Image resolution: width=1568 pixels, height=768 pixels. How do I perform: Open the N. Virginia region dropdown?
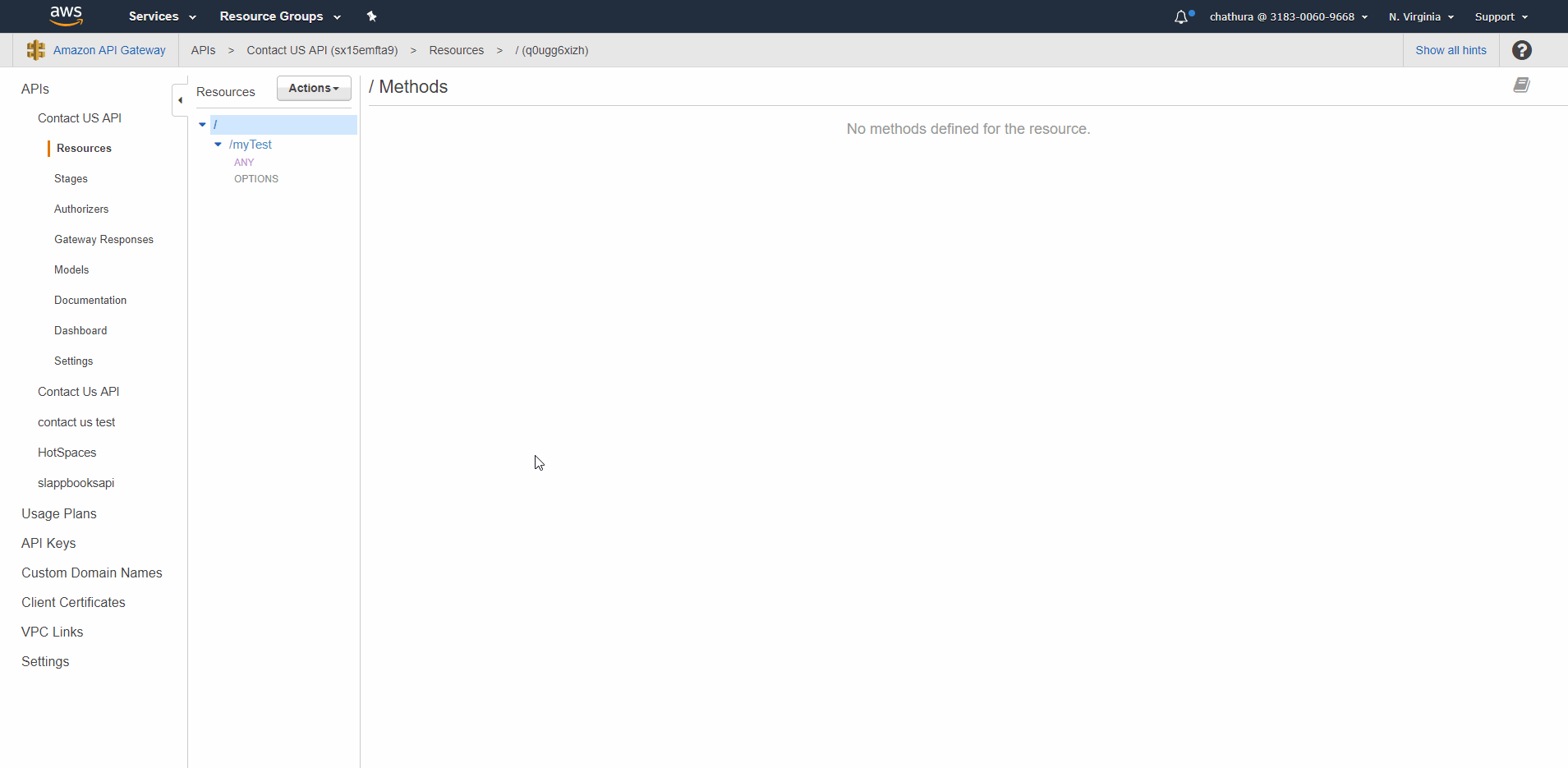click(x=1421, y=16)
